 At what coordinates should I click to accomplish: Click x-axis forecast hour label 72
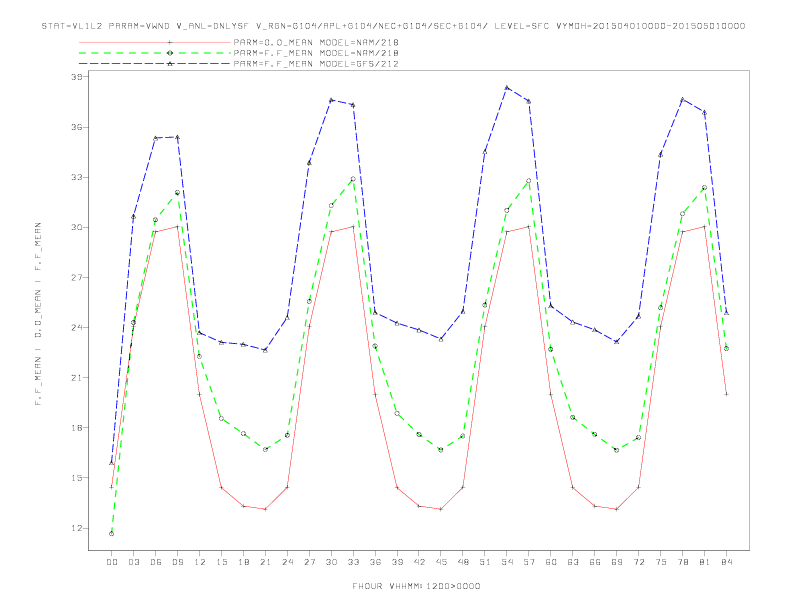point(638,562)
